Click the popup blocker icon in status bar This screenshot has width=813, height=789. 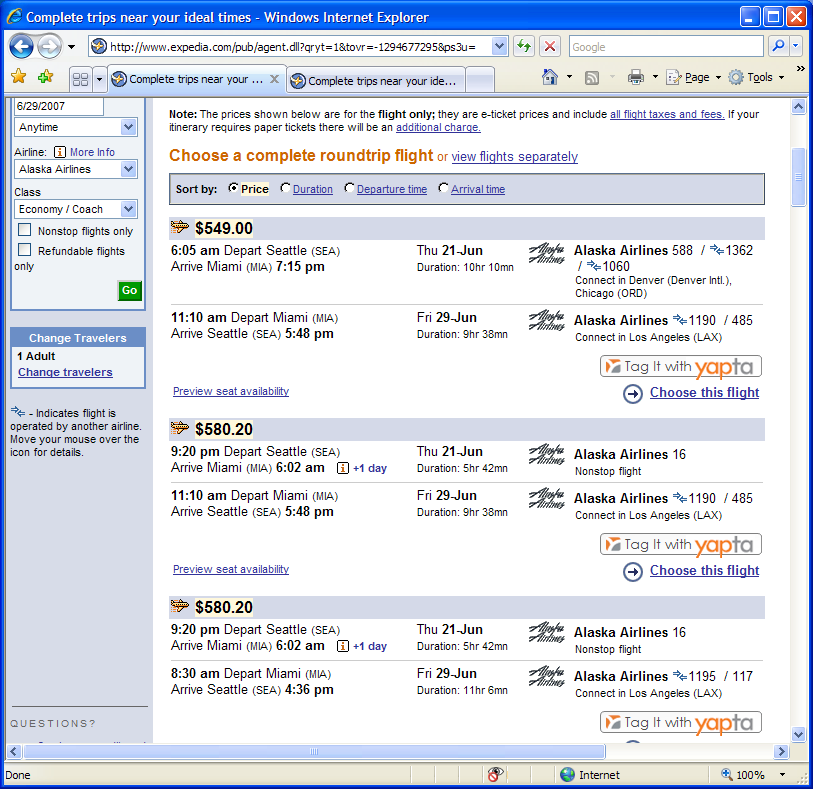[x=495, y=774]
